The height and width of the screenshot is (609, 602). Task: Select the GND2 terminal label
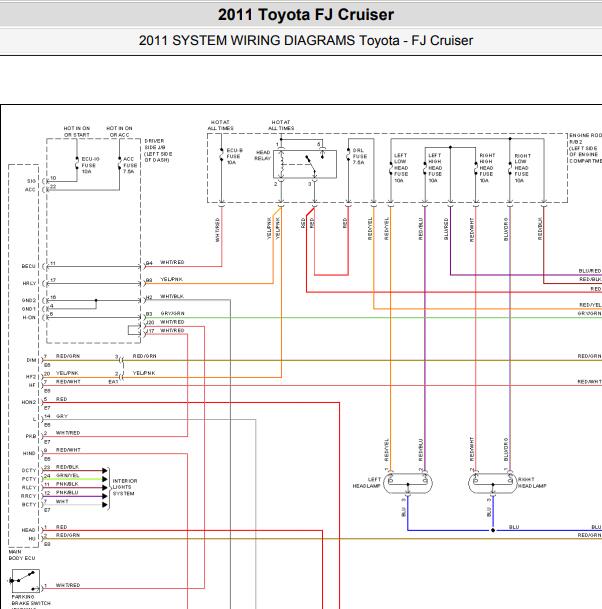point(28,301)
